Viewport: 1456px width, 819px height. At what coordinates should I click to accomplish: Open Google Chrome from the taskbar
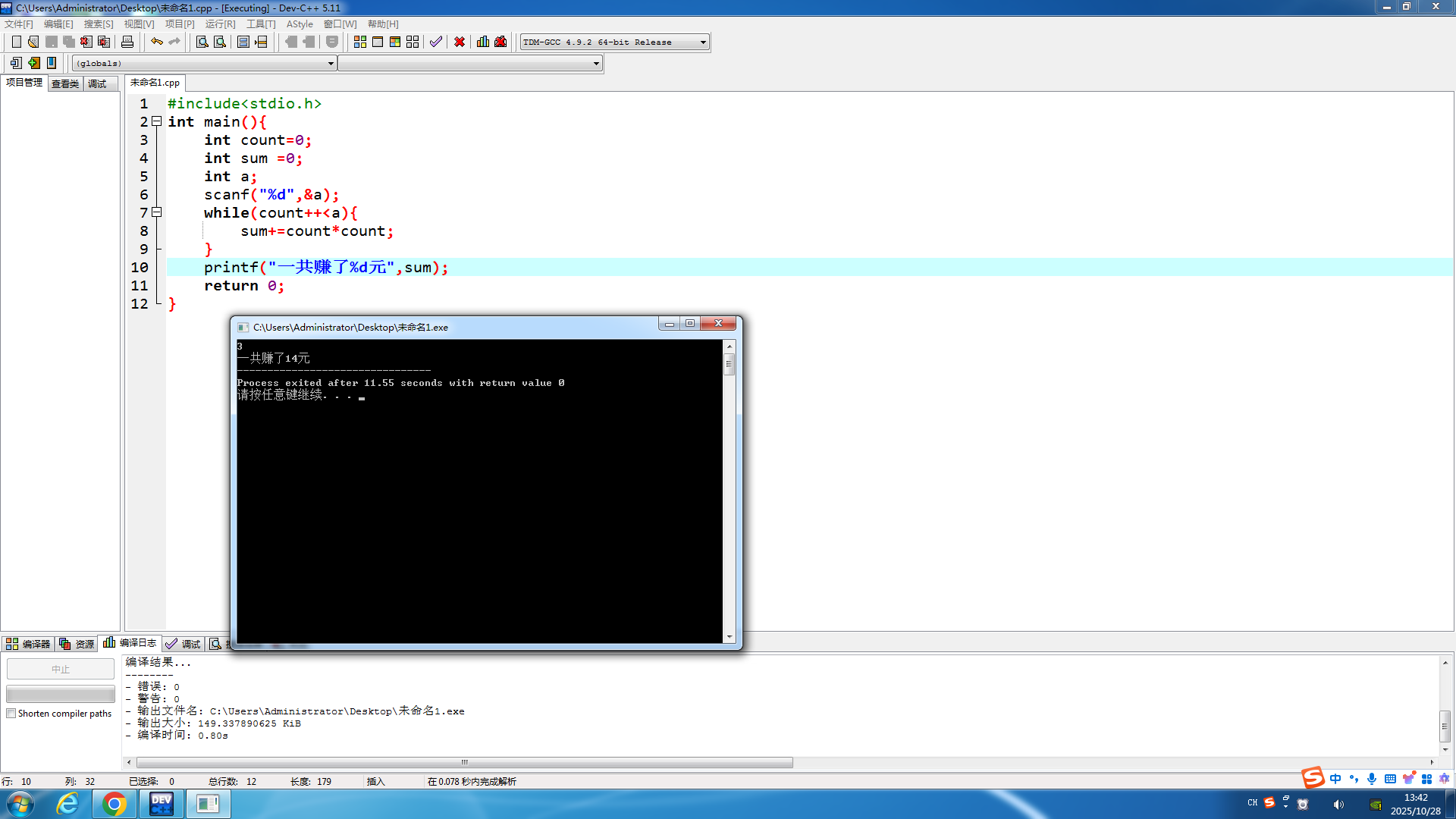pyautogui.click(x=114, y=804)
